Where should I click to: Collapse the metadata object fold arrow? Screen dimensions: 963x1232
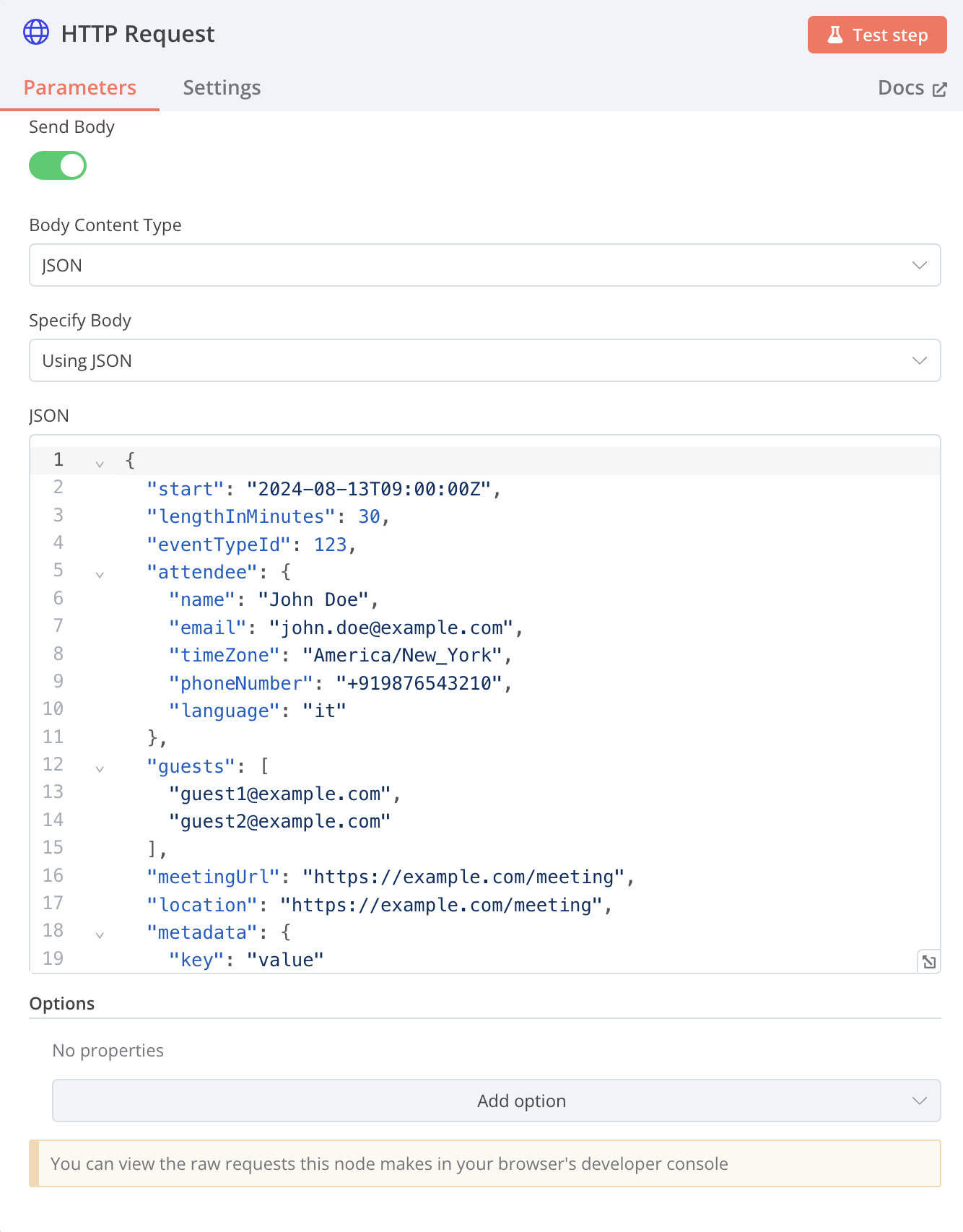pyautogui.click(x=100, y=935)
